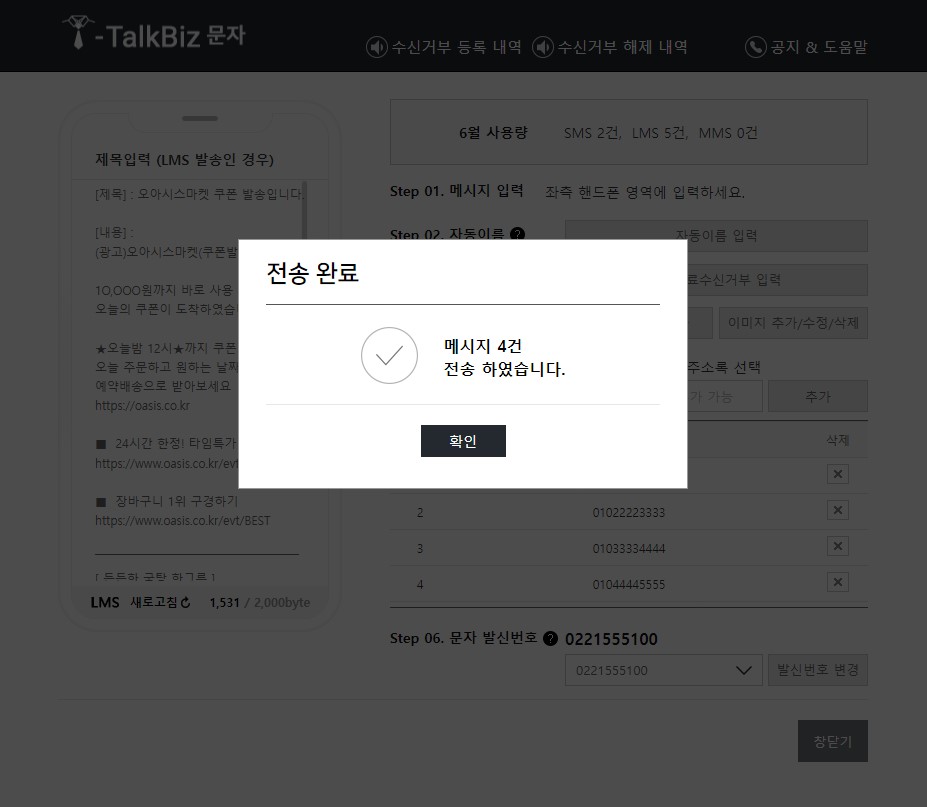Click speaker icon beside 수신거부 해제 내역
Viewport: 927px width, 807px height.
(x=543, y=47)
